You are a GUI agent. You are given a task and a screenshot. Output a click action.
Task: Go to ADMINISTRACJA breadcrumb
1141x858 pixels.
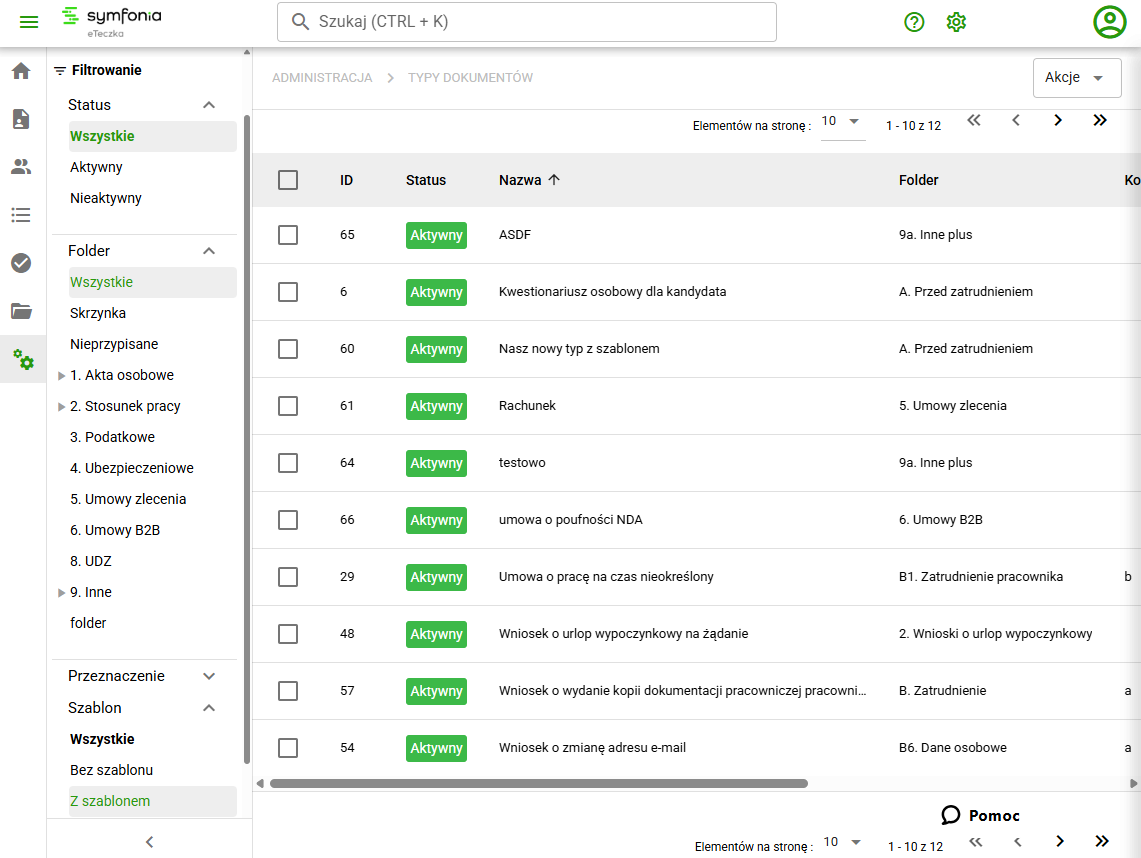point(322,78)
